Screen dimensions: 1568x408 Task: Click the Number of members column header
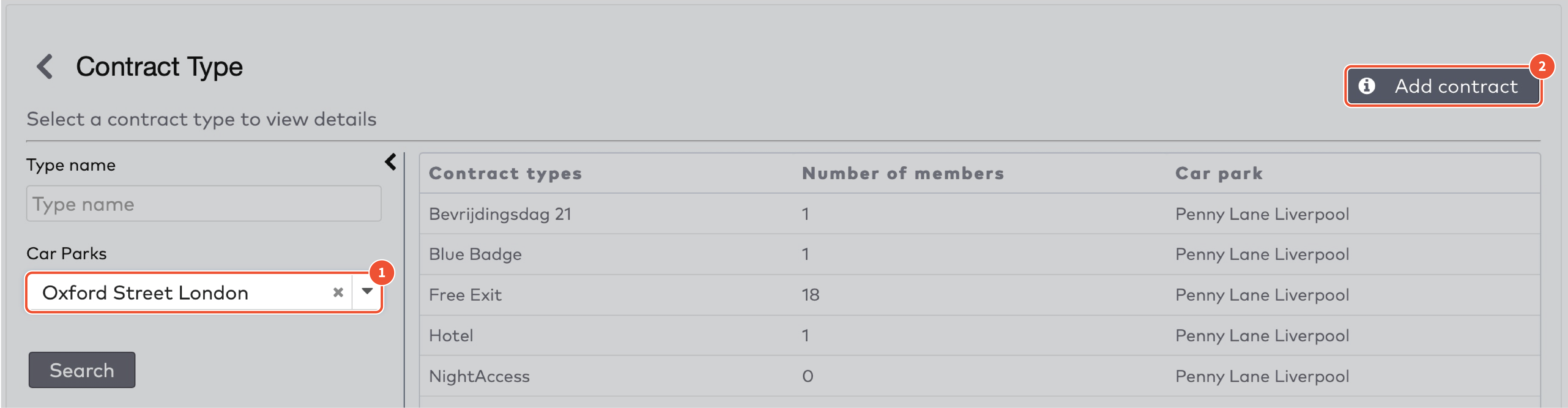coord(903,173)
